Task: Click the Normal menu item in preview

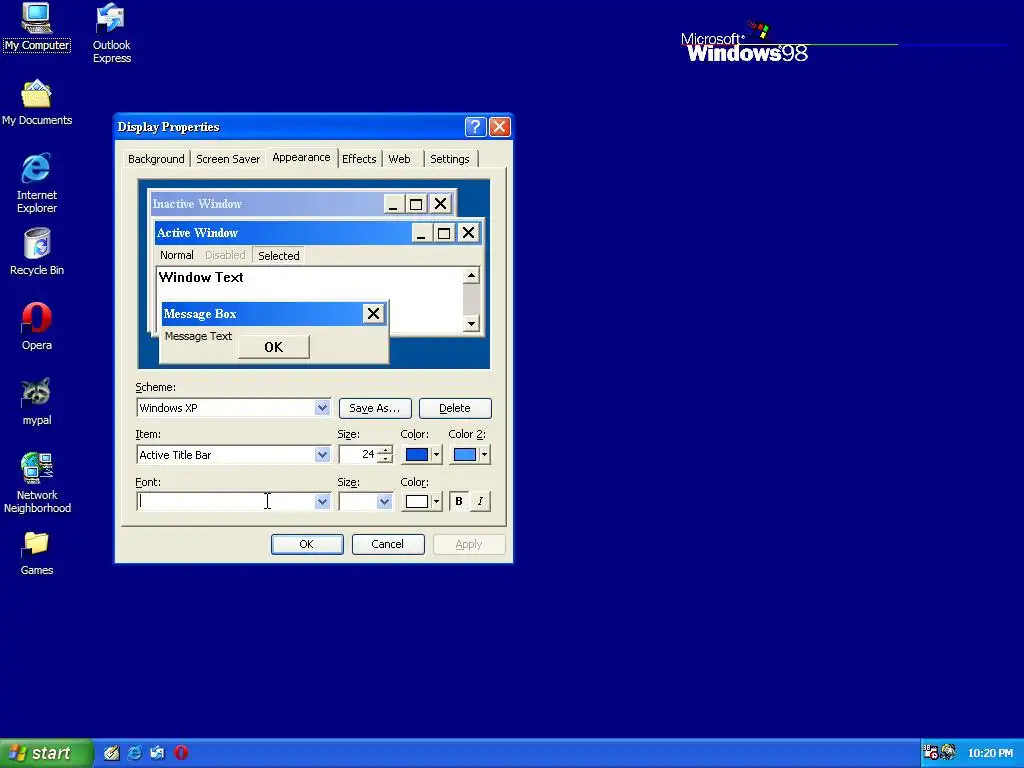Action: click(x=177, y=255)
